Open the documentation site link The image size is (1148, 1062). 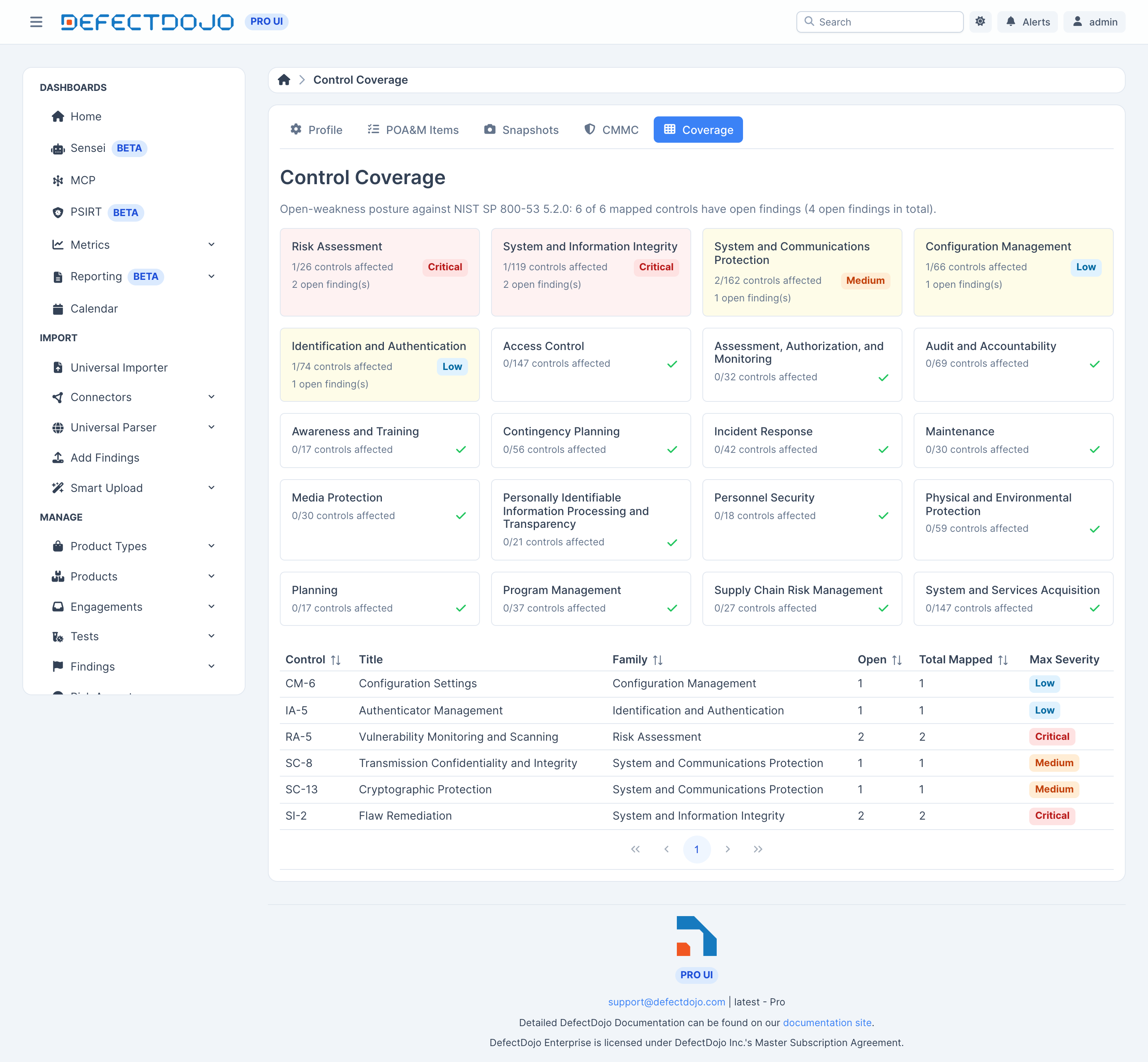click(827, 1023)
